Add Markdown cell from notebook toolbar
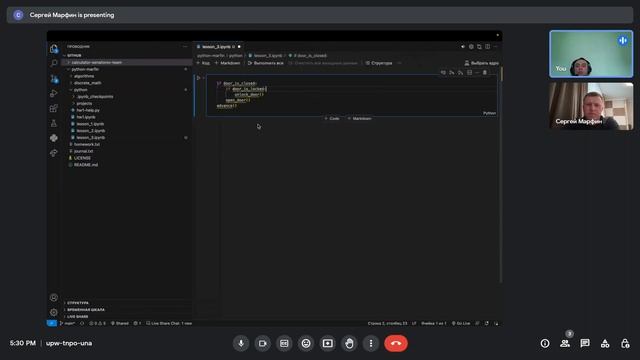This screenshot has height=360, width=640. pyautogui.click(x=228, y=63)
